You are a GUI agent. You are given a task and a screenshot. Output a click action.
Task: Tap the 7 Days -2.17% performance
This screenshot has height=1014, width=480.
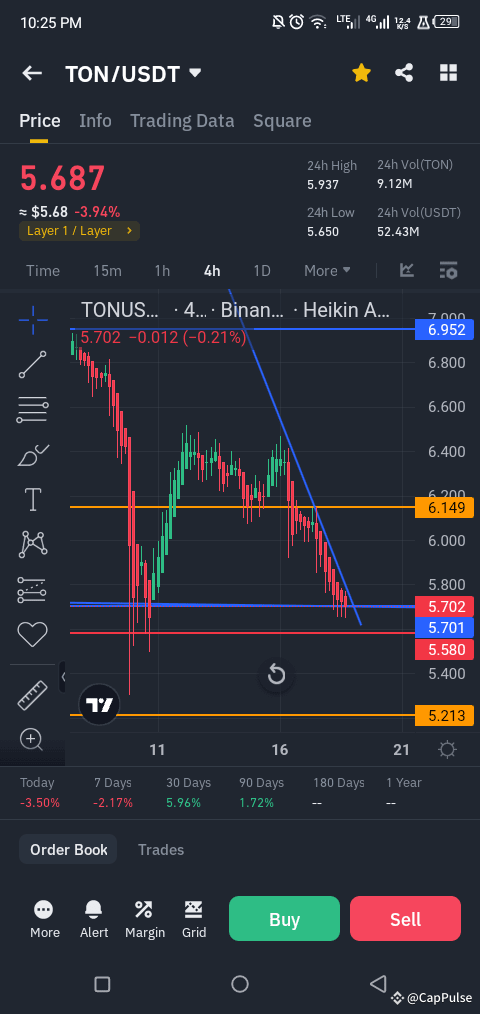(x=113, y=793)
